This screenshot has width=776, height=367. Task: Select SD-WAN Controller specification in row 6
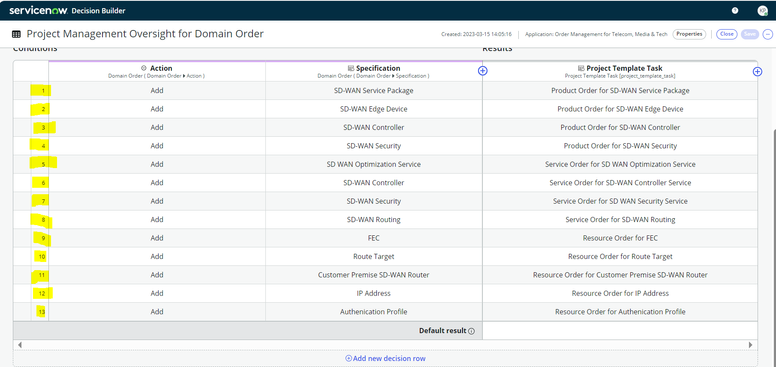[x=374, y=183]
